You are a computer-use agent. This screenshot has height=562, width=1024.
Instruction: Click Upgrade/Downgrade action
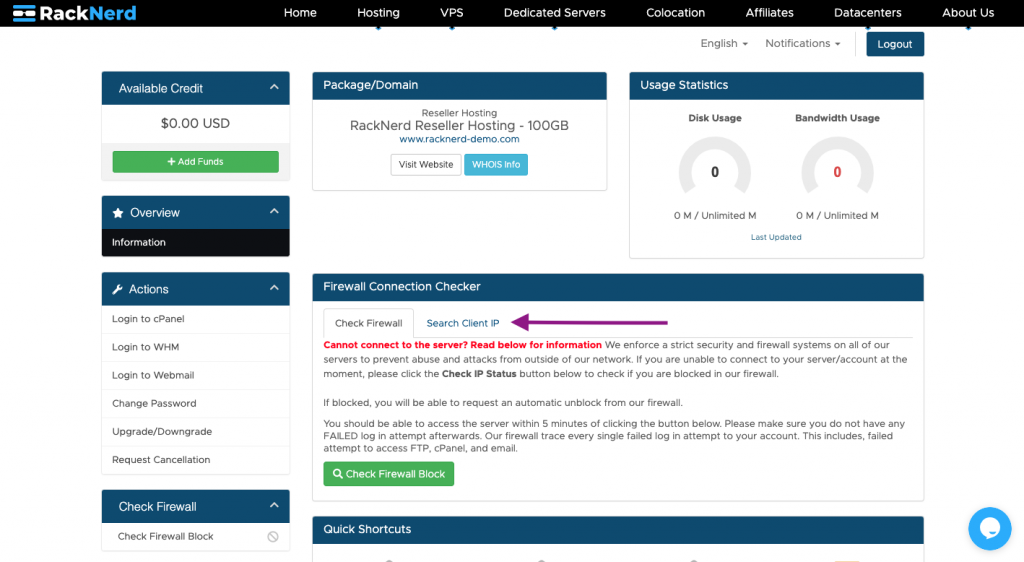(195, 431)
